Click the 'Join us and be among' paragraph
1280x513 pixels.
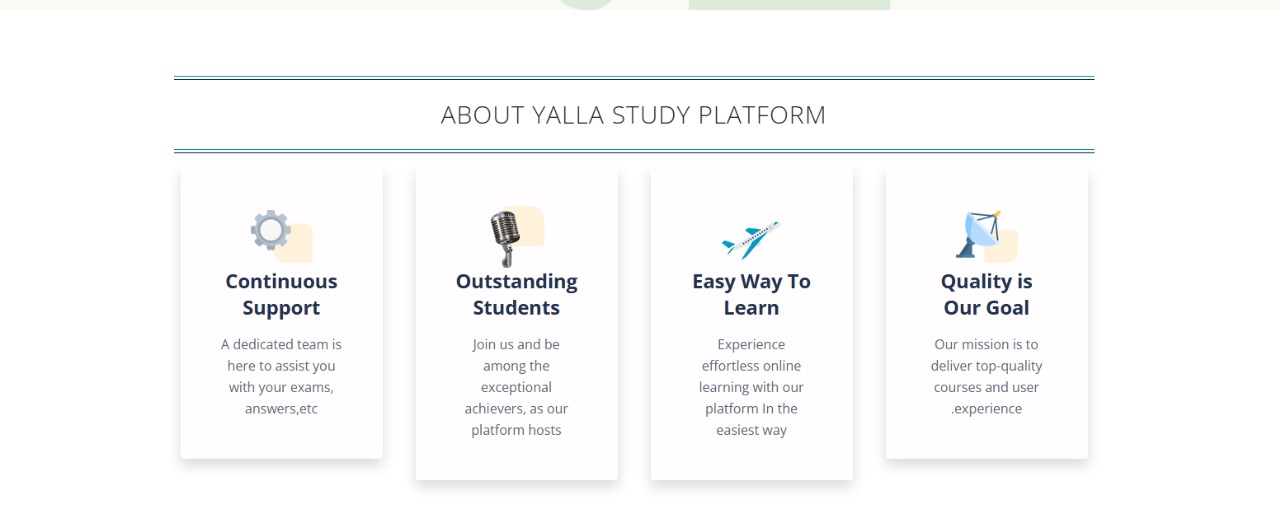516,387
